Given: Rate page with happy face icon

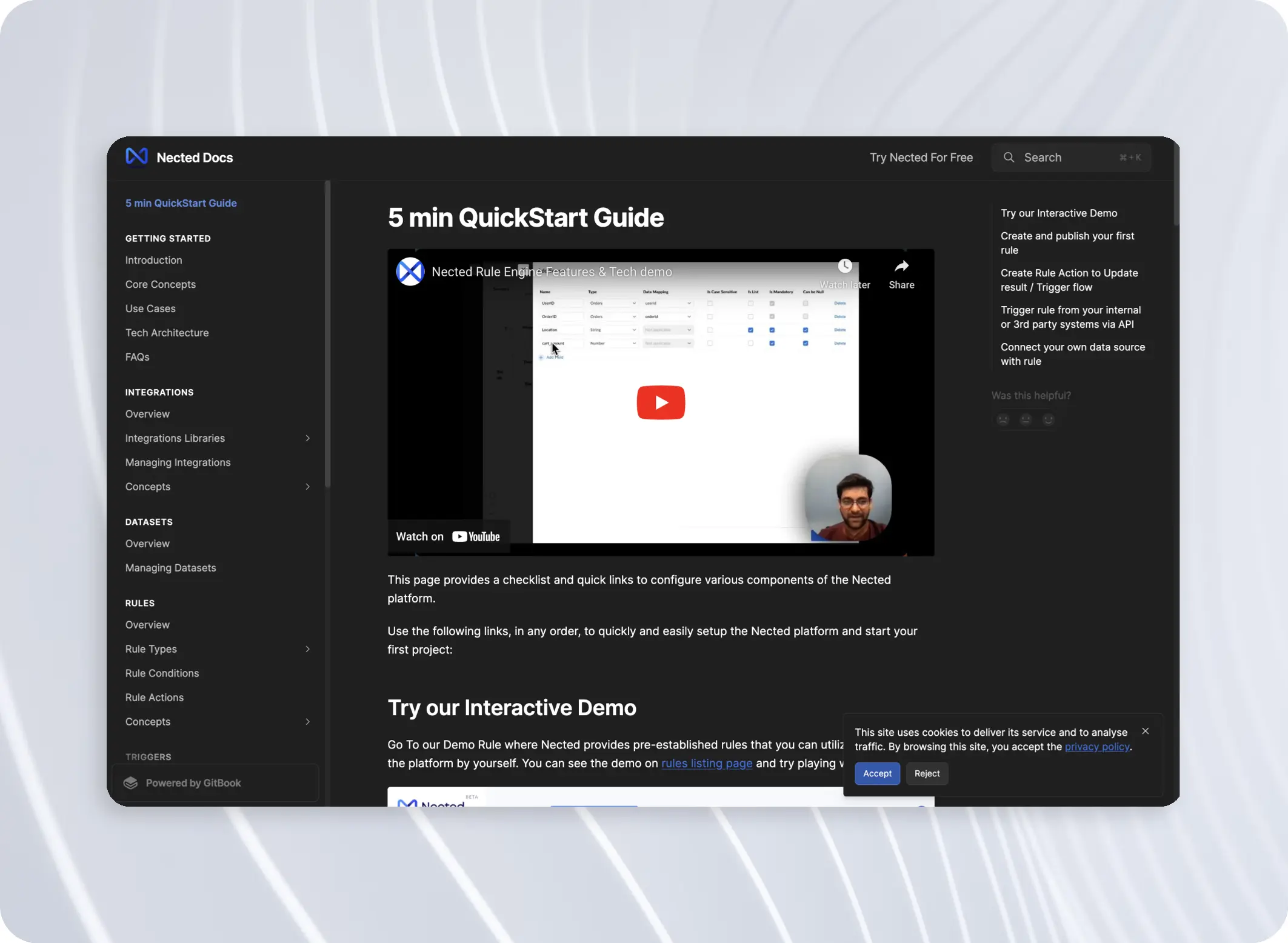Looking at the screenshot, I should pyautogui.click(x=1048, y=419).
